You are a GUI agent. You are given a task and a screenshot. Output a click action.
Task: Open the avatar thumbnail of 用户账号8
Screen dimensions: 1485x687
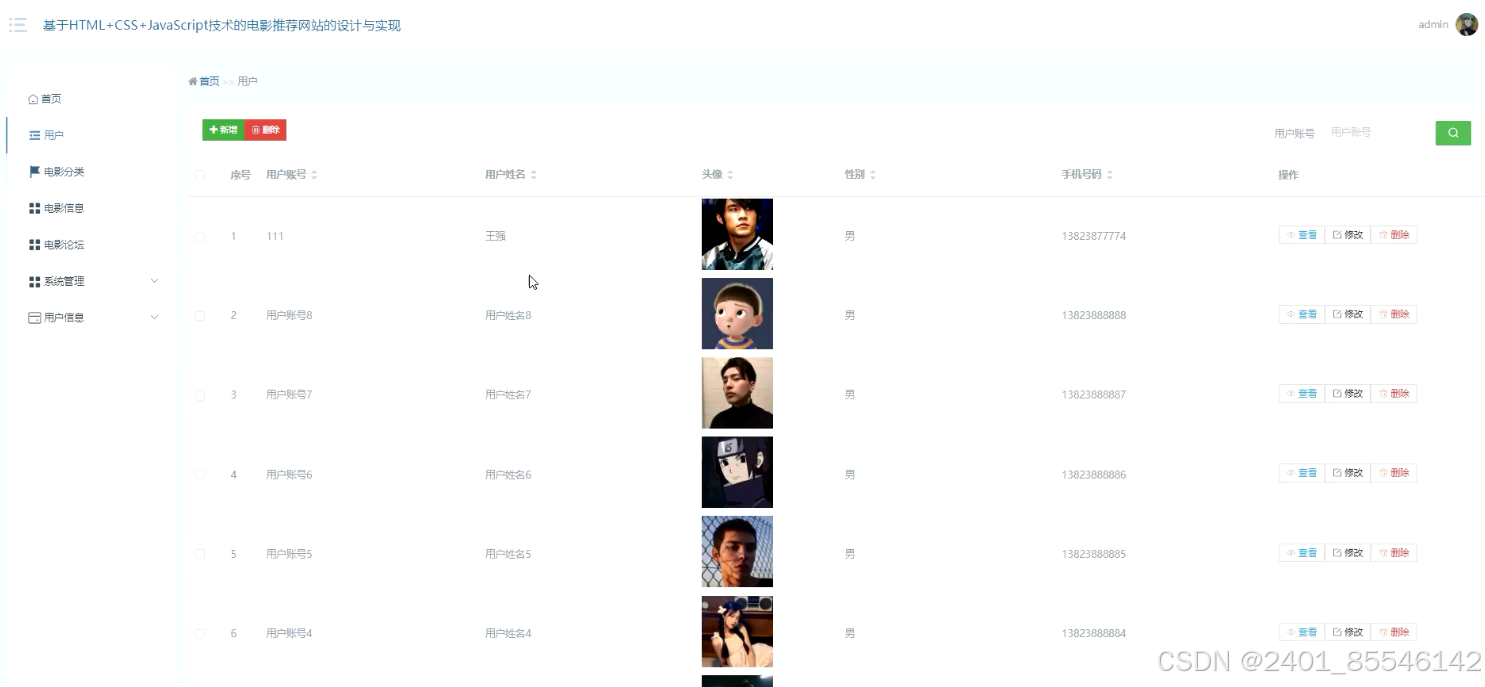click(737, 314)
